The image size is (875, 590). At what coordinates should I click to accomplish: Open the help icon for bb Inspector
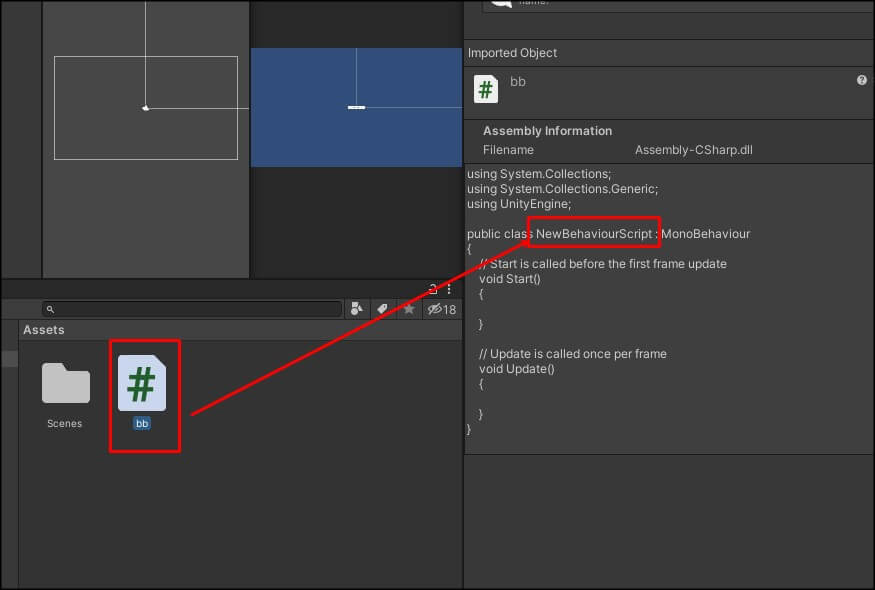[862, 80]
